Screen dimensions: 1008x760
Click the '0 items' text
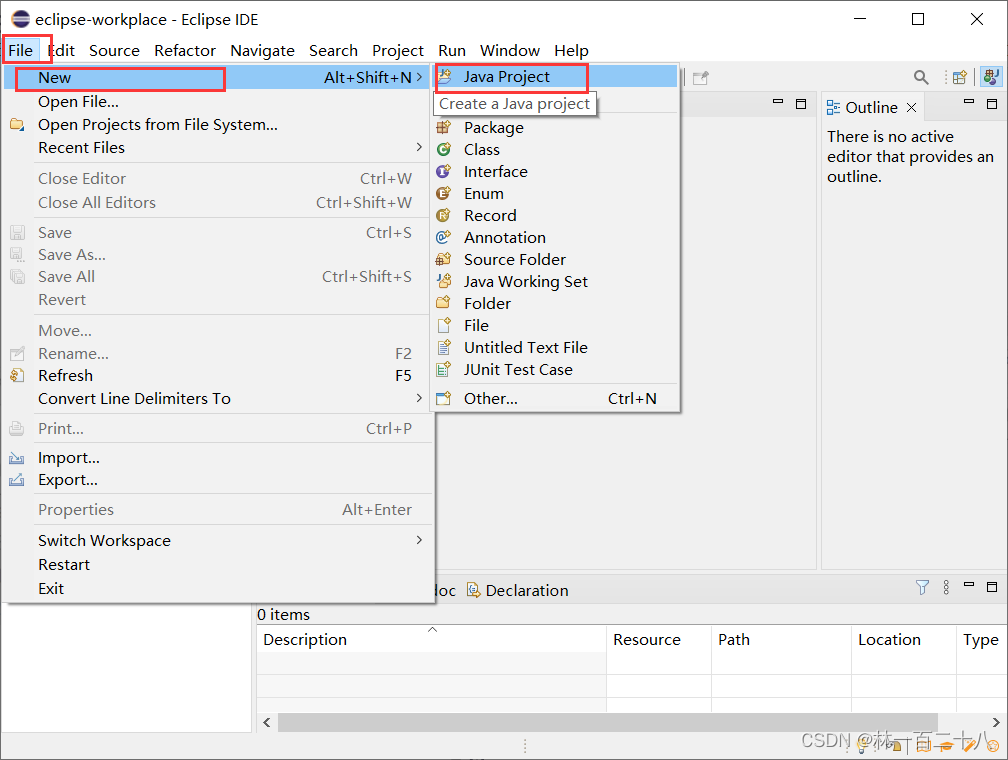(284, 615)
